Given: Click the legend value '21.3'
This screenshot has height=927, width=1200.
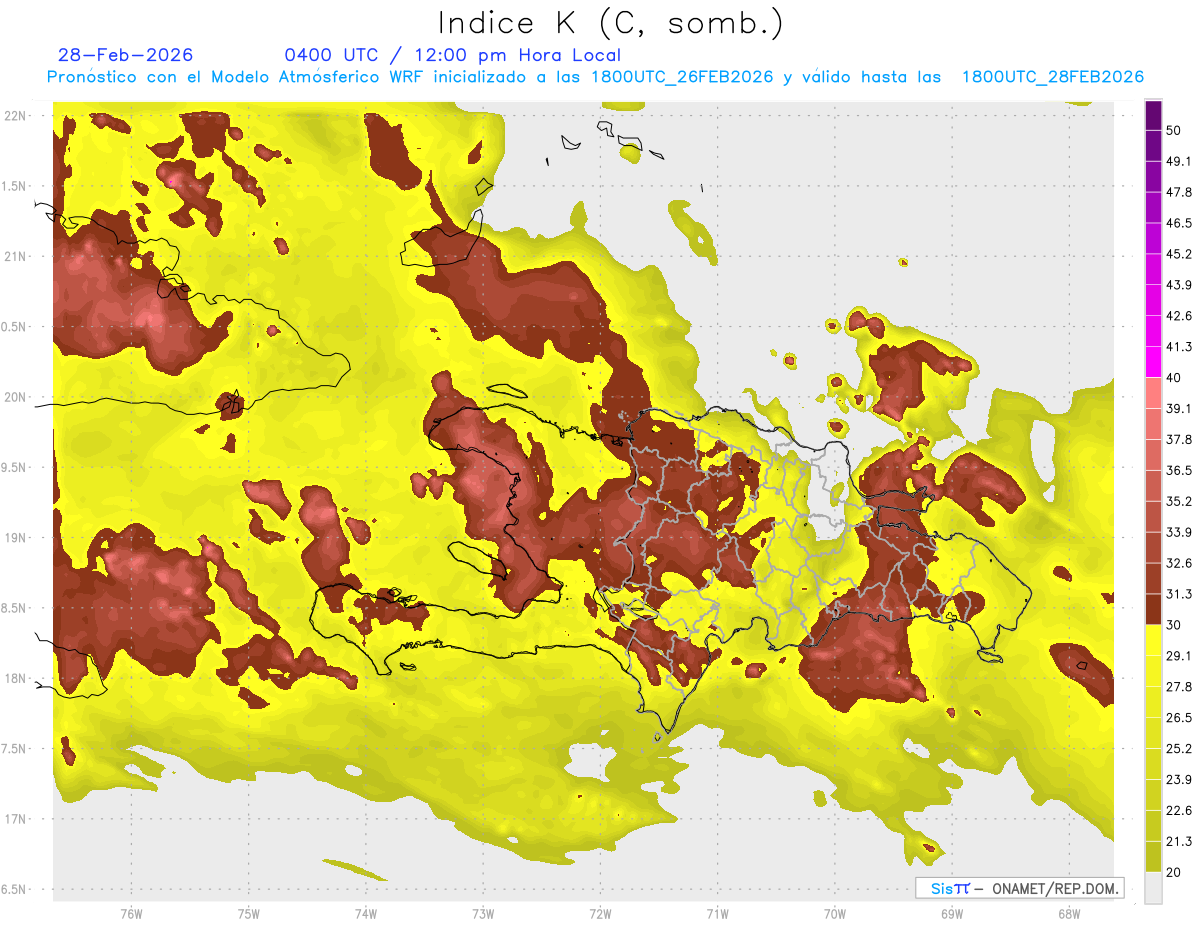Looking at the screenshot, I should pos(1179,841).
